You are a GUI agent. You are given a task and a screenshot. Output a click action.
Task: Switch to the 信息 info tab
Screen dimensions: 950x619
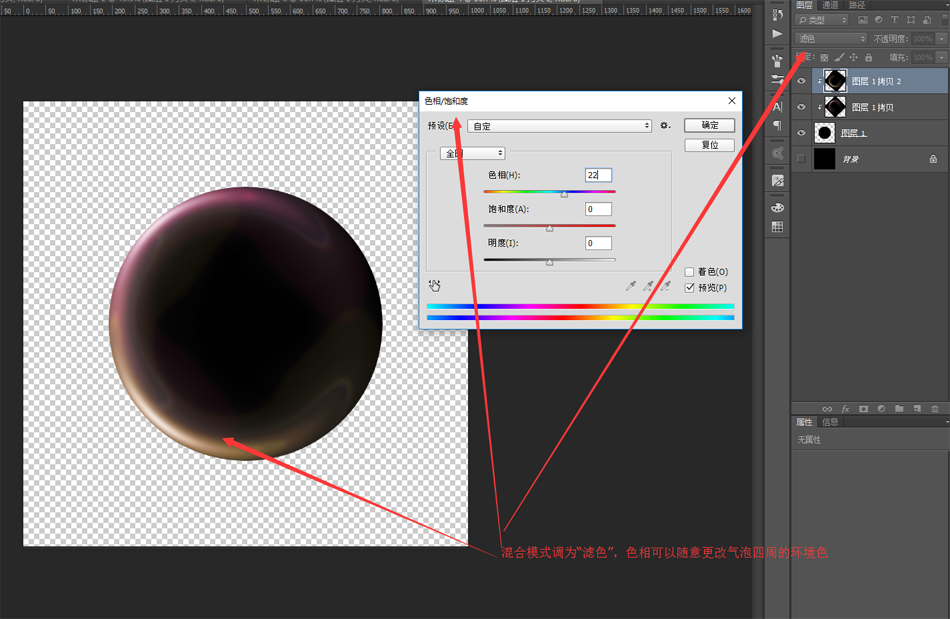coord(830,422)
